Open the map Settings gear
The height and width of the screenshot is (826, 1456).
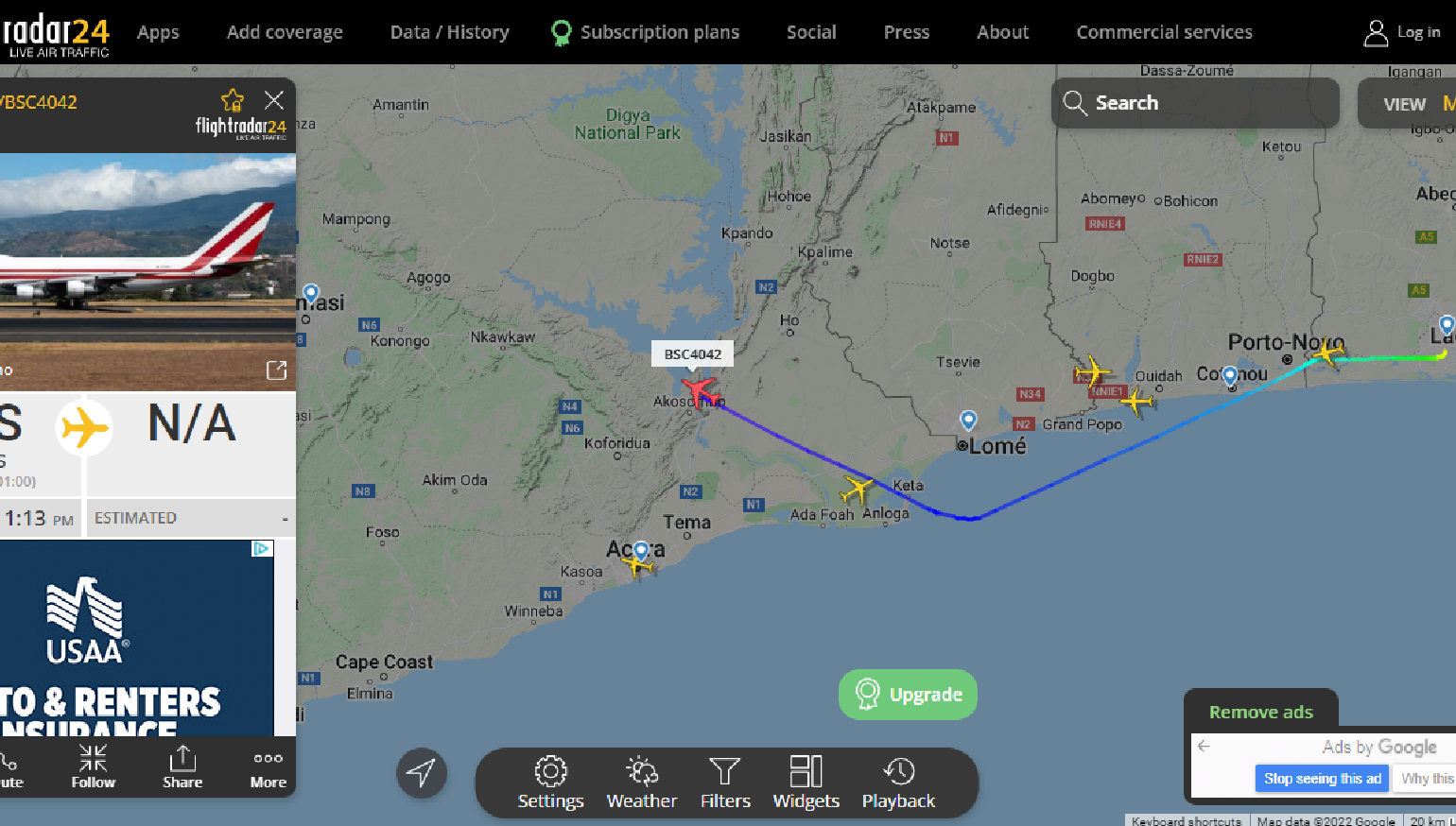coord(550,783)
